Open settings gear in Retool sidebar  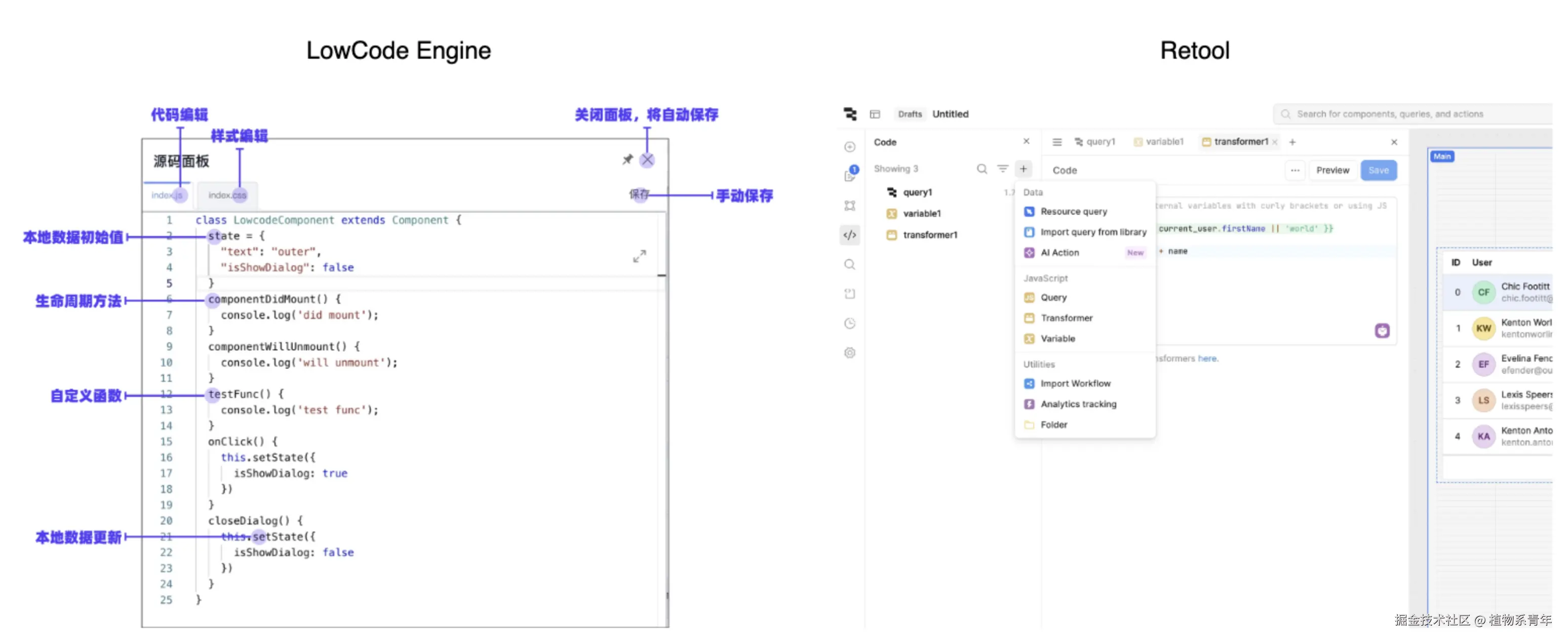tap(850, 353)
